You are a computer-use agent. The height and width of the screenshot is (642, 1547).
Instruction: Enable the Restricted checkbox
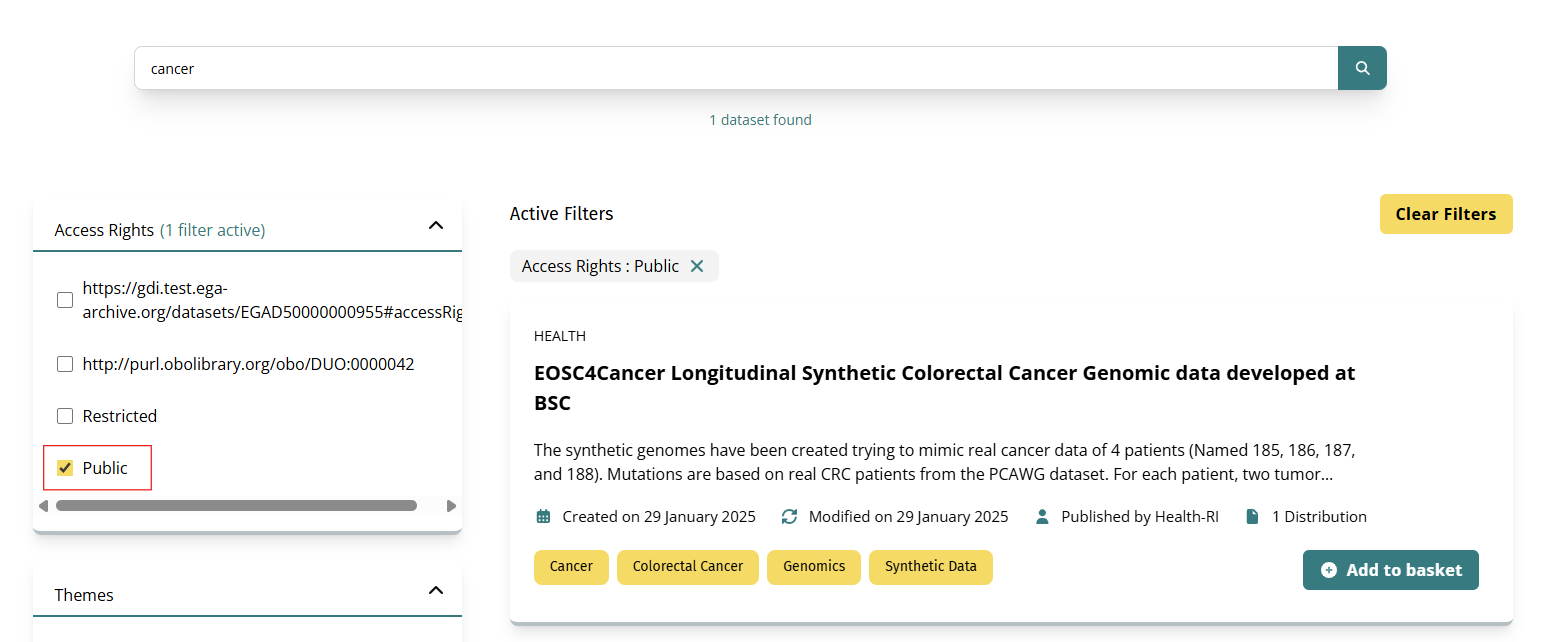click(x=65, y=416)
